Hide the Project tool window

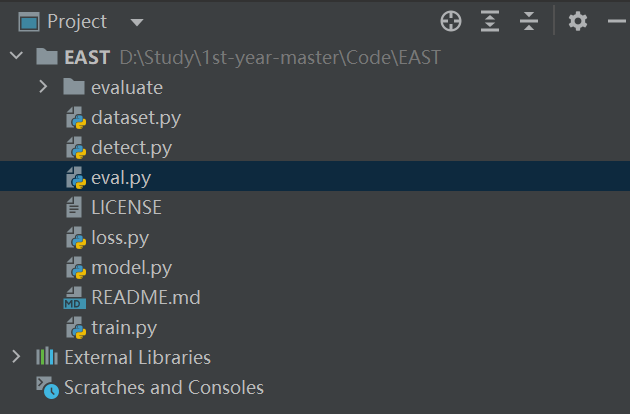click(x=616, y=21)
